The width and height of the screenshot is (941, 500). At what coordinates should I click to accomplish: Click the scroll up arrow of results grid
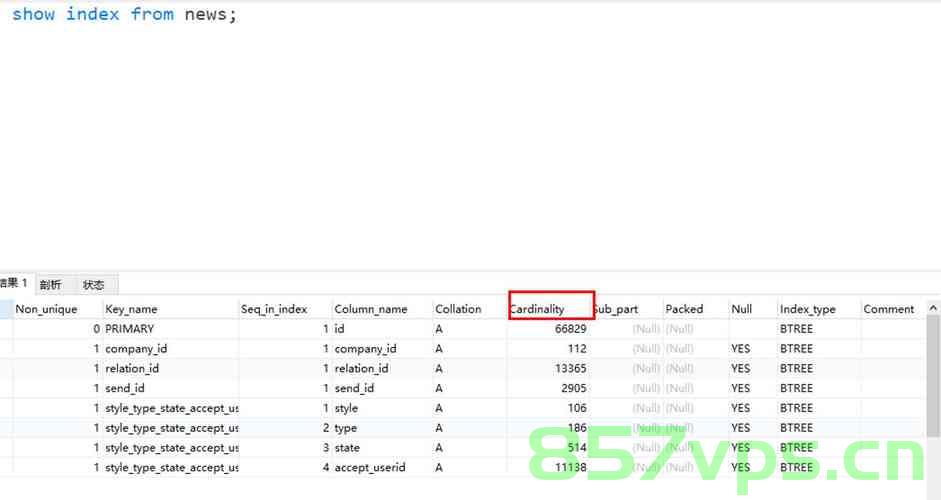pos(933,308)
